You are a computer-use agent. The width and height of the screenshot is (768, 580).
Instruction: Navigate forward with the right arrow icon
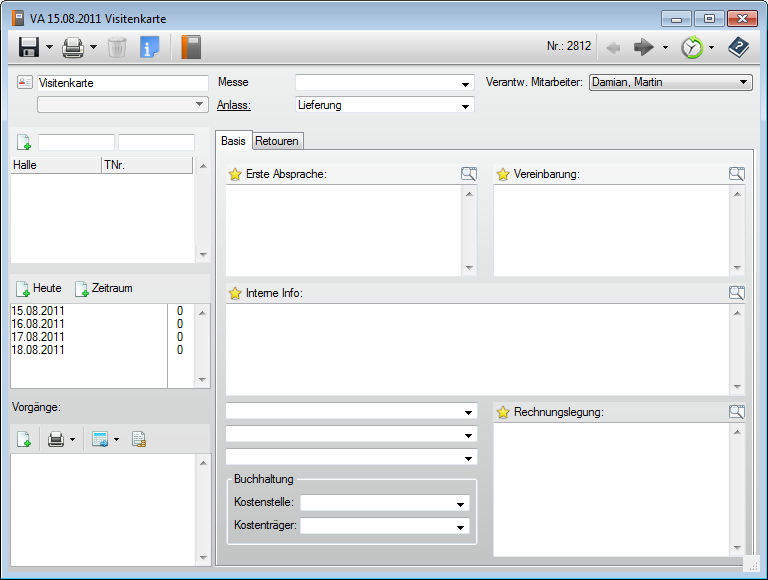point(644,47)
